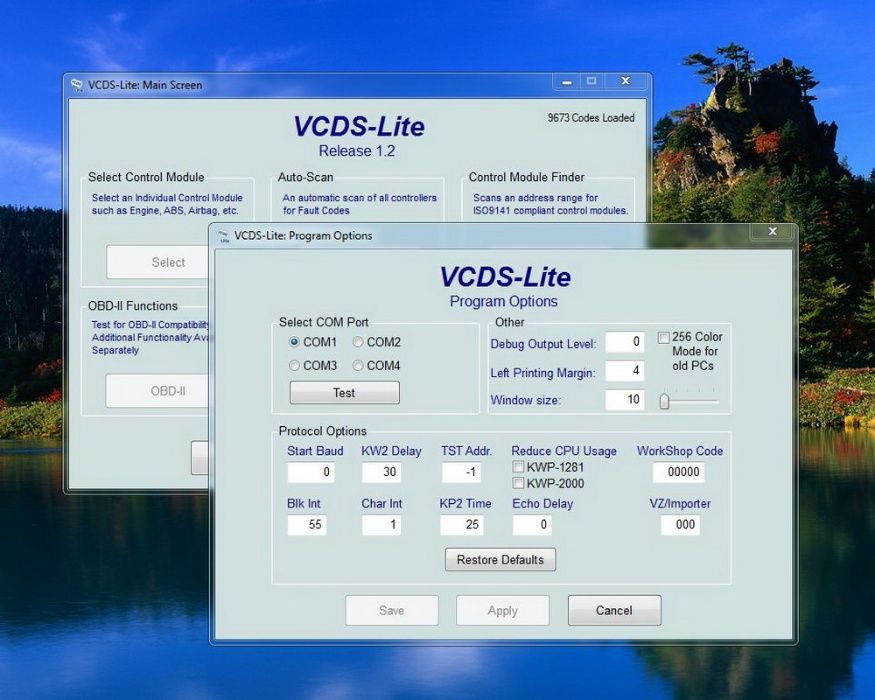Click VCDS-Lite icon in Main Screen title bar
The image size is (875, 700).
(76, 85)
